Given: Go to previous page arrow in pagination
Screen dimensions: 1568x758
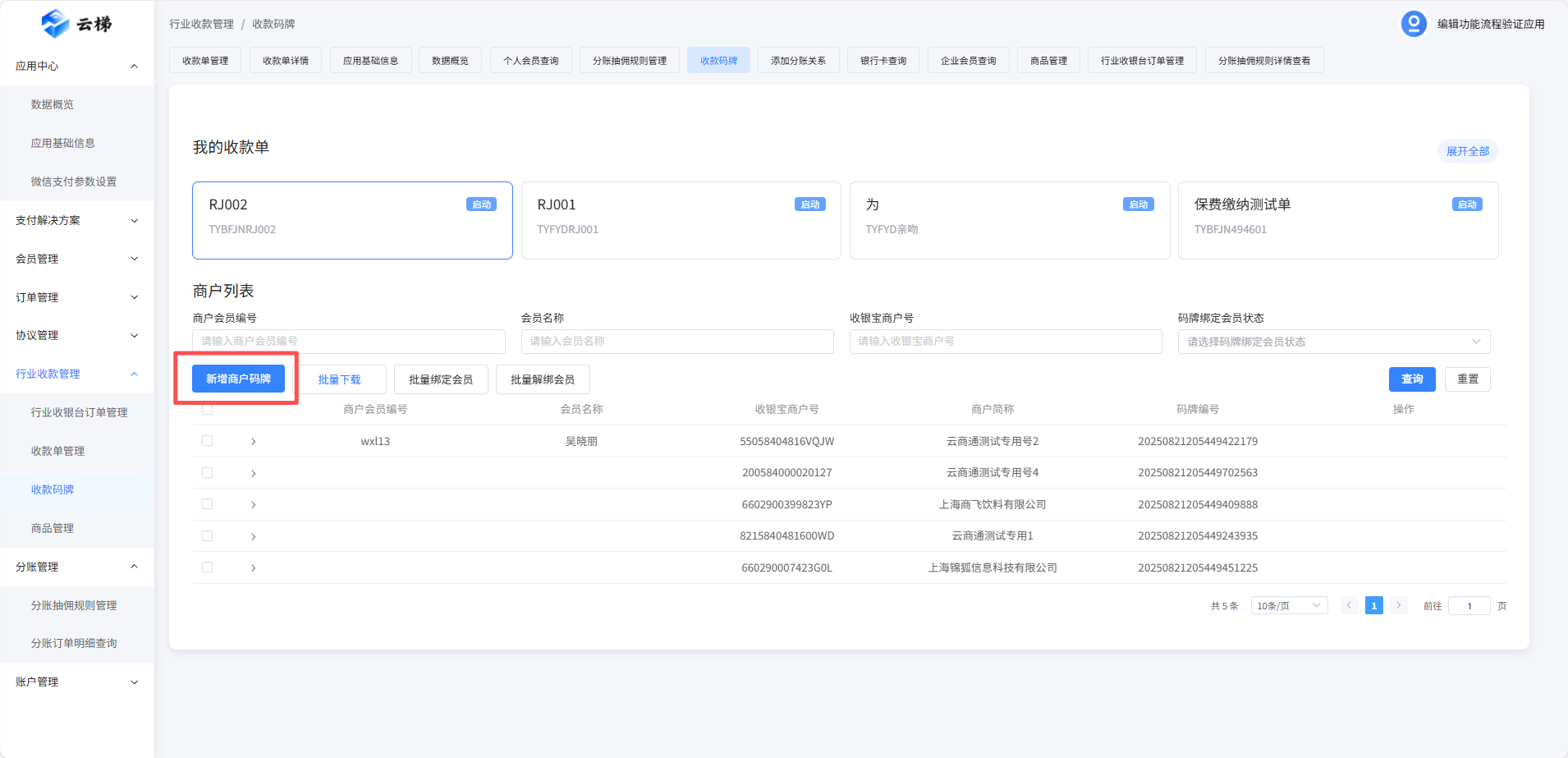Looking at the screenshot, I should point(1349,605).
